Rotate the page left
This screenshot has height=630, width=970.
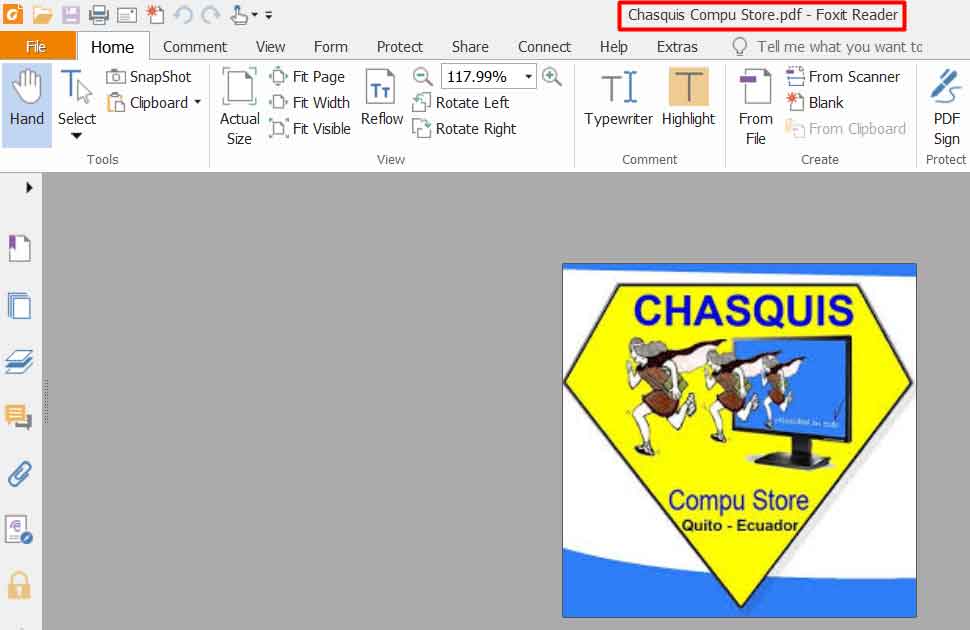(461, 103)
